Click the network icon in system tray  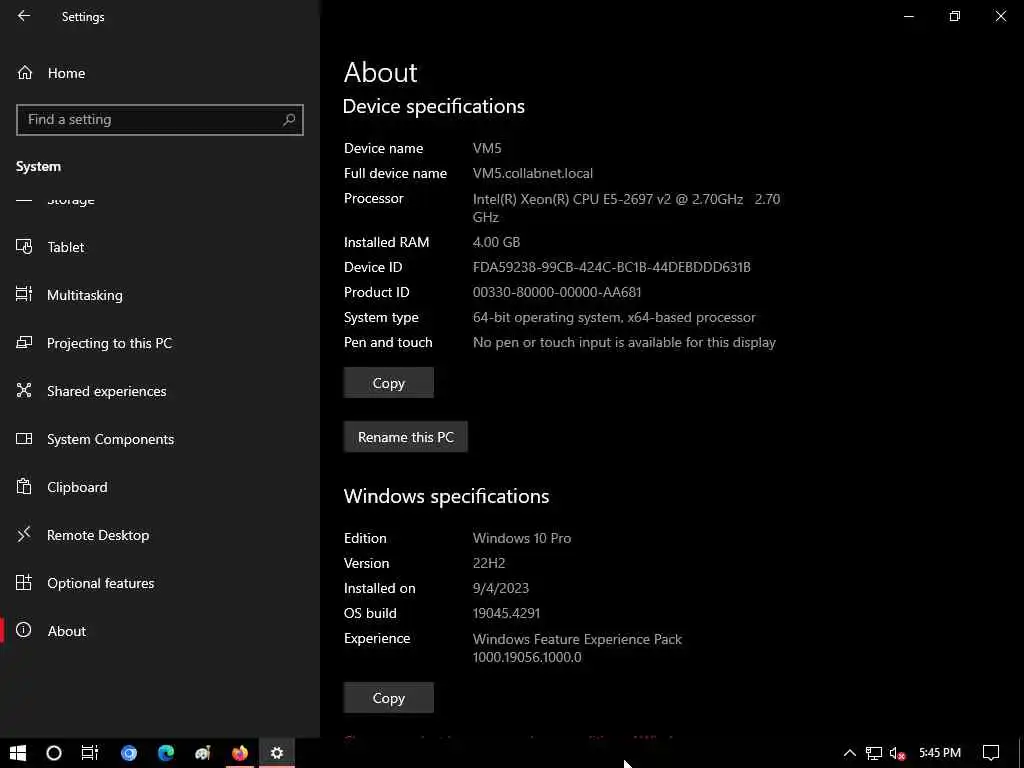point(874,753)
